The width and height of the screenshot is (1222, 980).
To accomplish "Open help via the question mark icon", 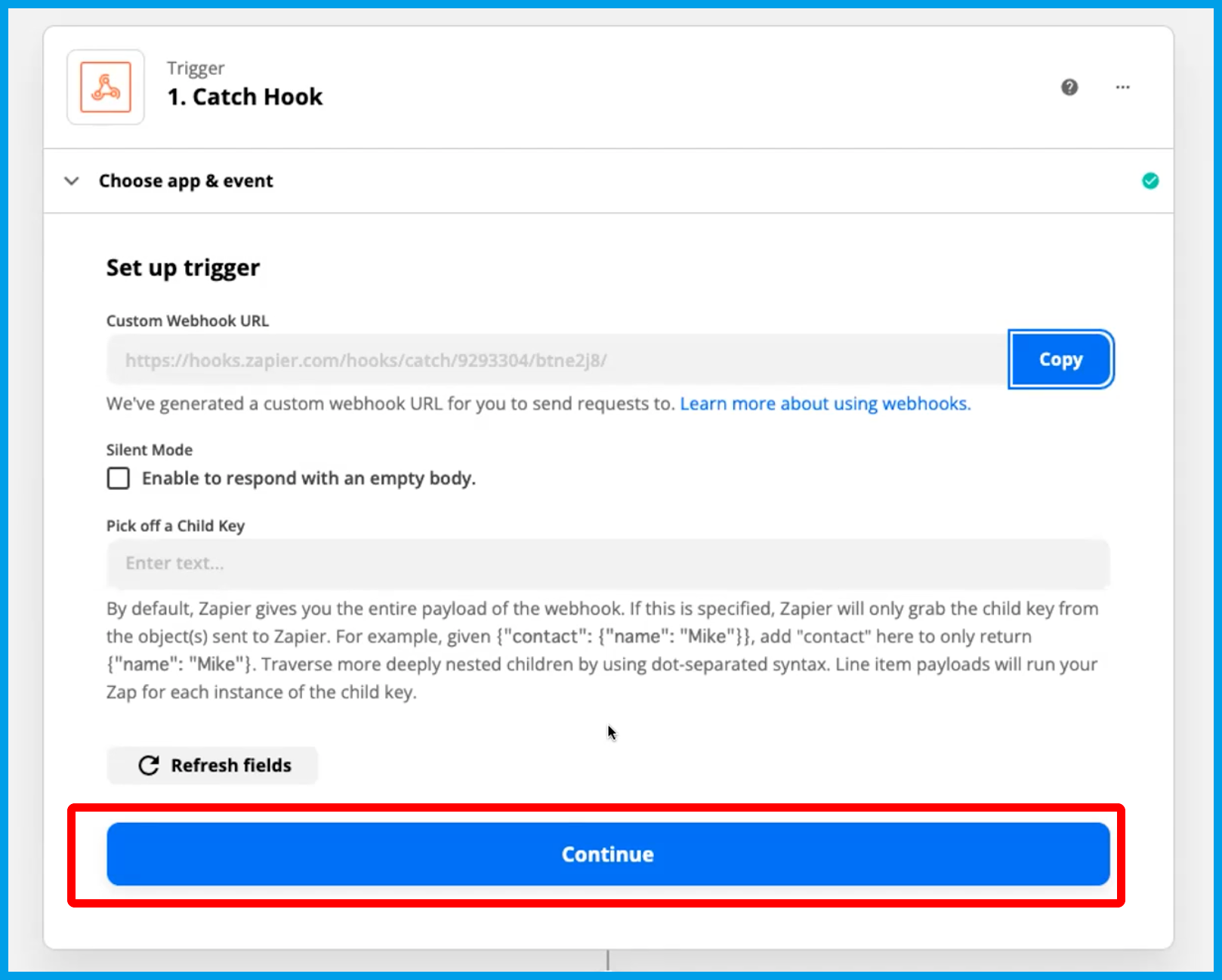I will 1069,88.
